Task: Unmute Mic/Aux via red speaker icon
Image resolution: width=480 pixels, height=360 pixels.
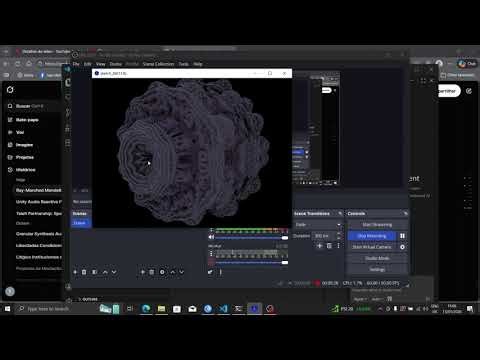Action: point(211,262)
